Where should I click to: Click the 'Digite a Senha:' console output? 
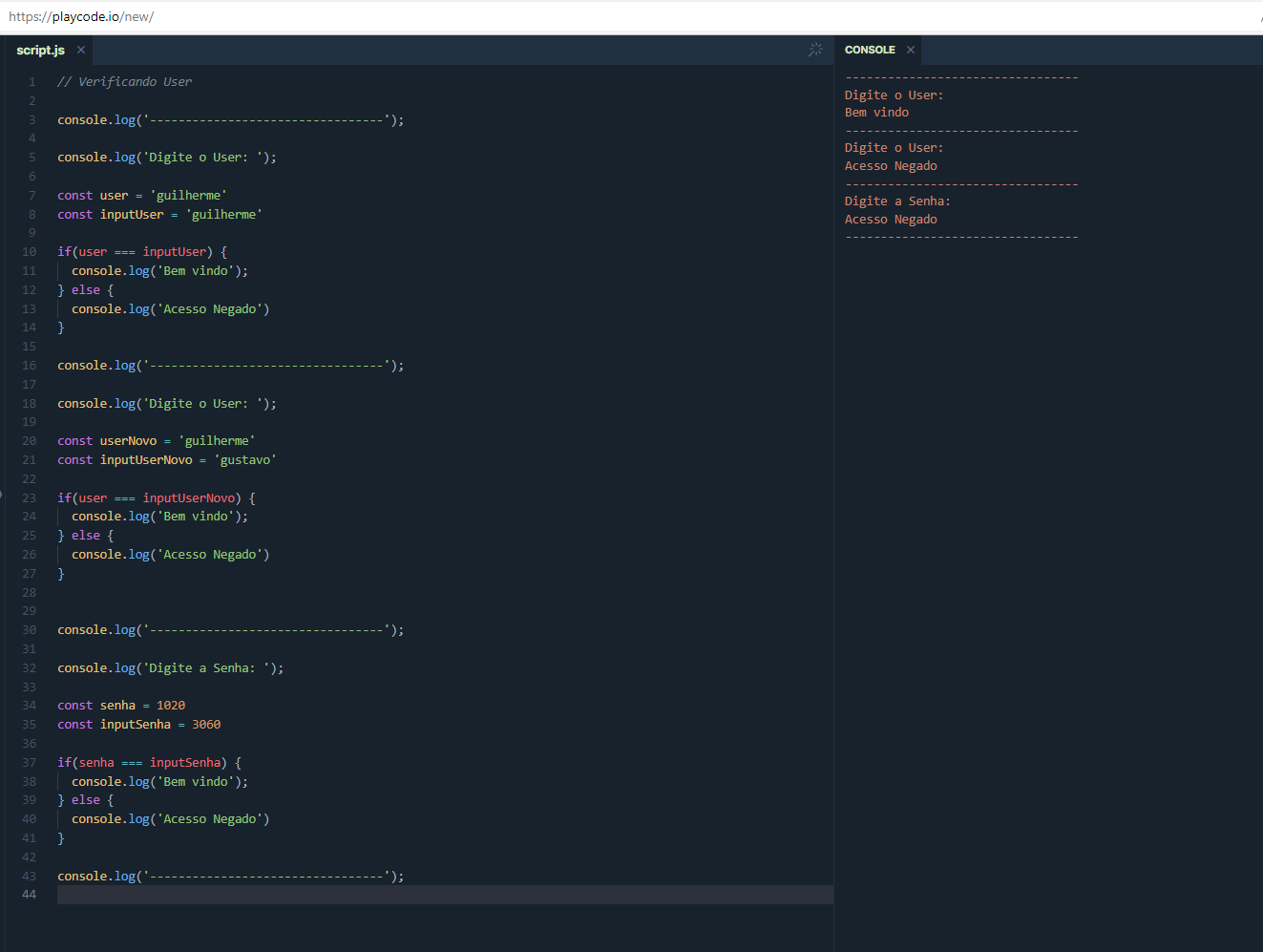(897, 201)
